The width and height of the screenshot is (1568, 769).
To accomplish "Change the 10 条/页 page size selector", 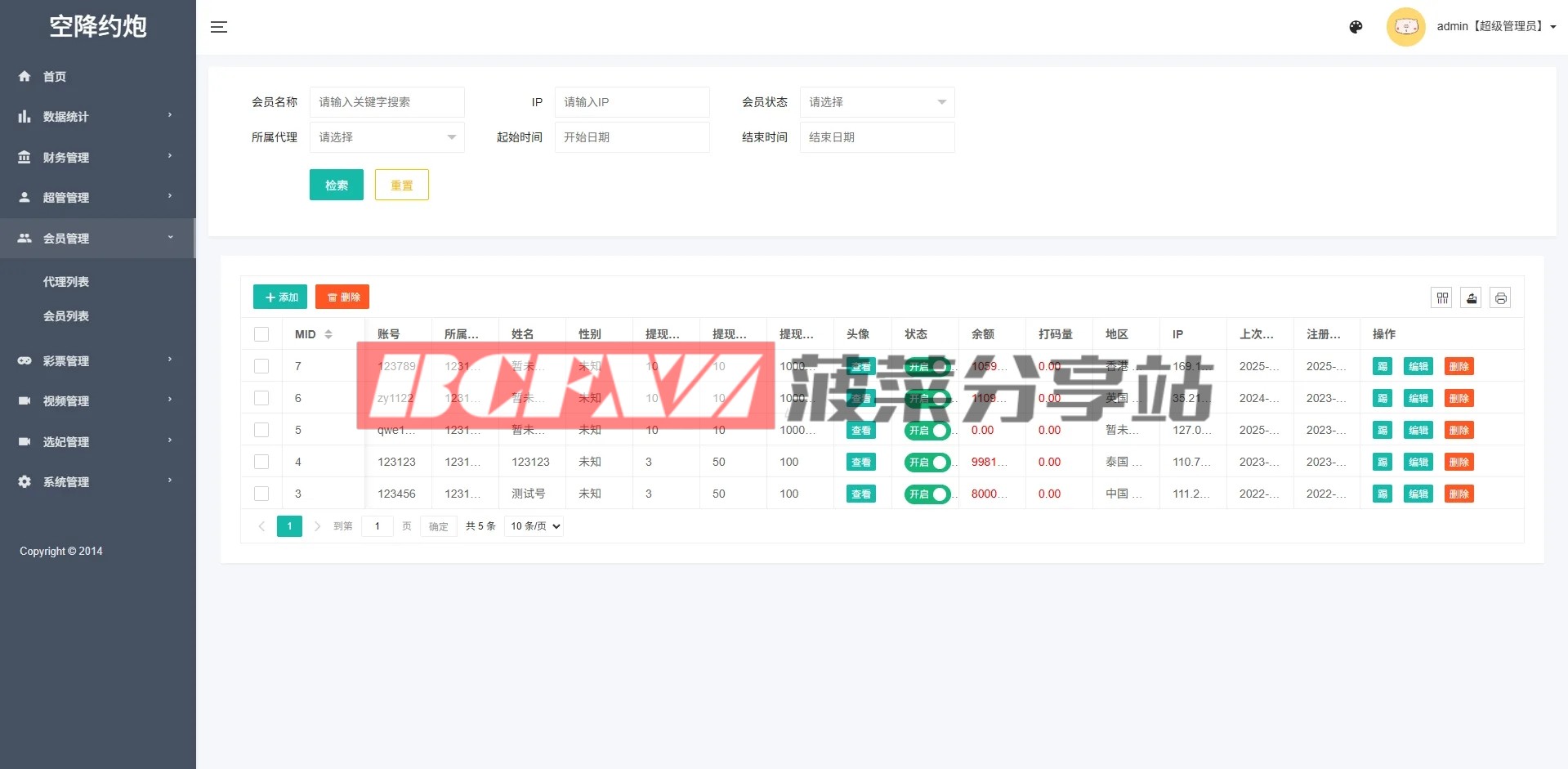I will (535, 526).
